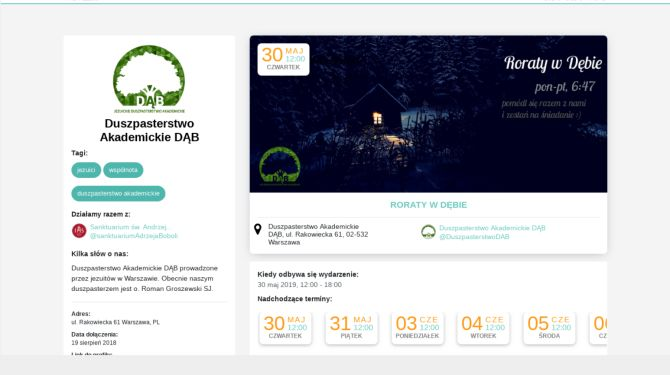
Task: Click the map pin location icon
Action: coord(258,229)
